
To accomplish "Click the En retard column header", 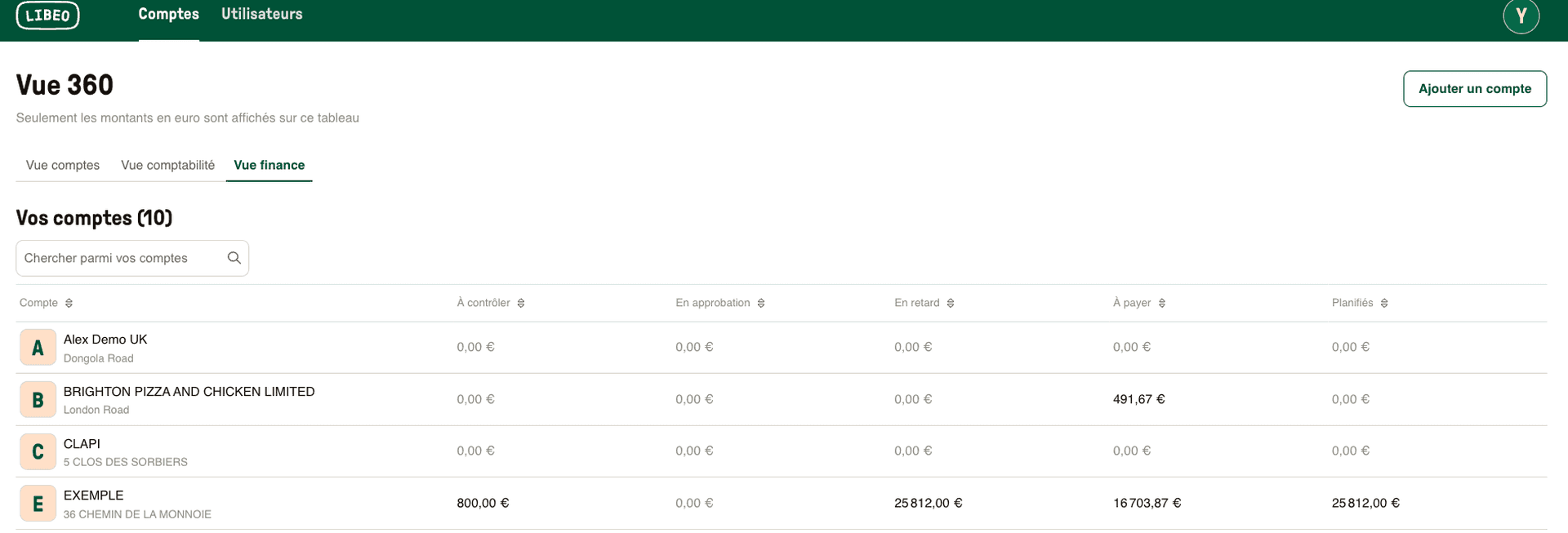I will click(917, 303).
